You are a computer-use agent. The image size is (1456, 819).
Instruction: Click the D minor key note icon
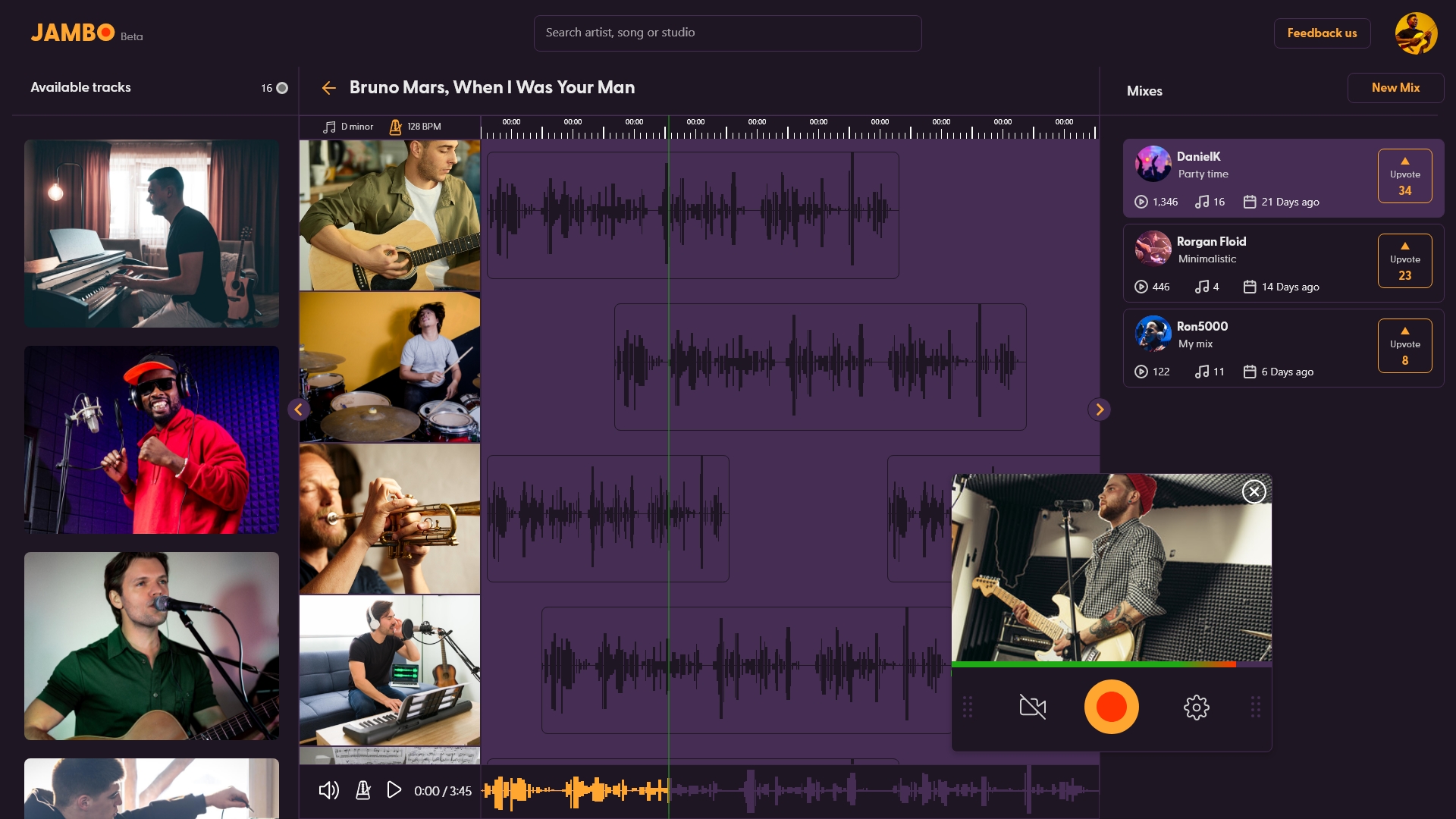329,127
